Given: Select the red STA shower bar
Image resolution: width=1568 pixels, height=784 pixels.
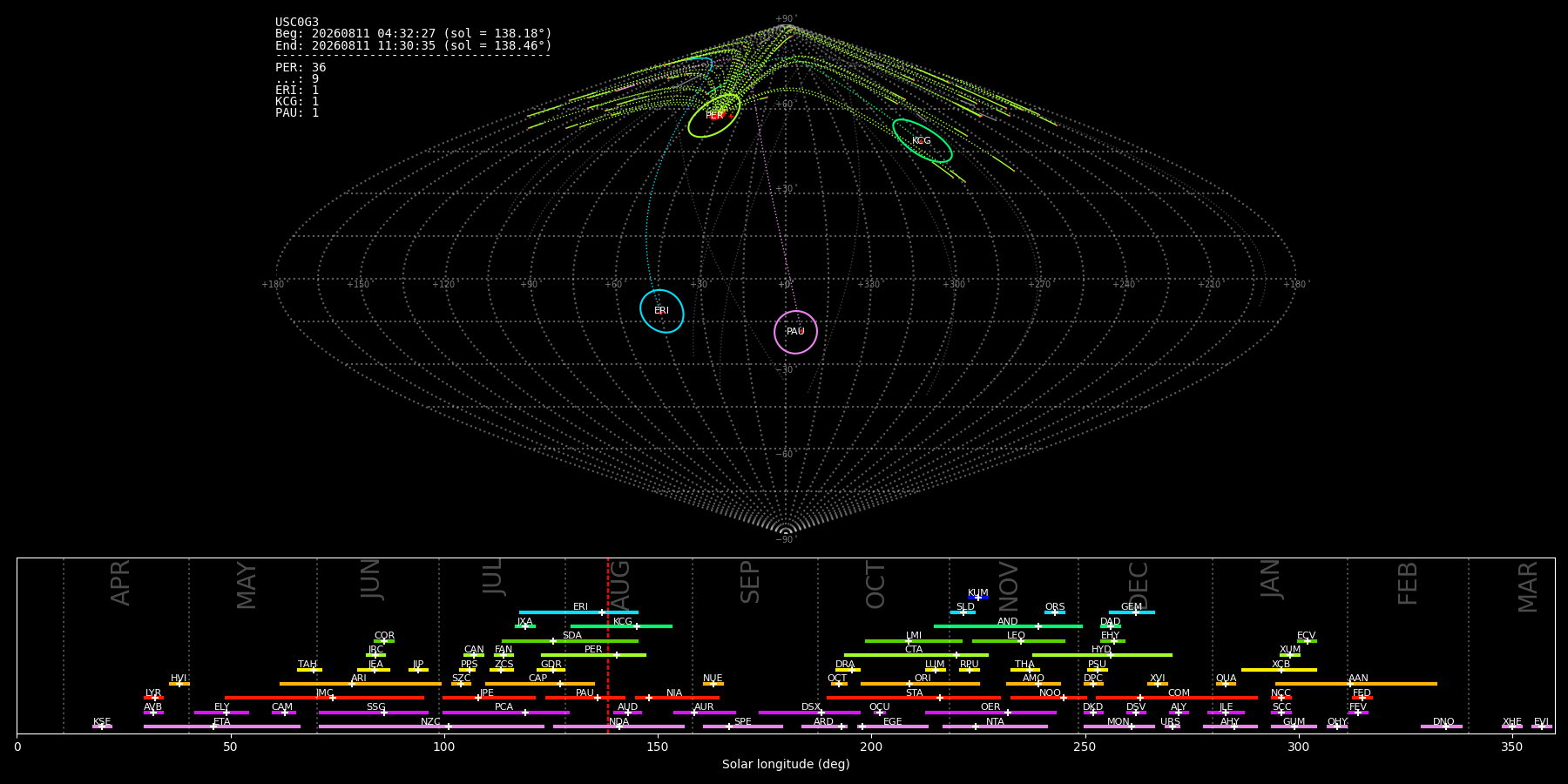Looking at the screenshot, I should coord(914,698).
